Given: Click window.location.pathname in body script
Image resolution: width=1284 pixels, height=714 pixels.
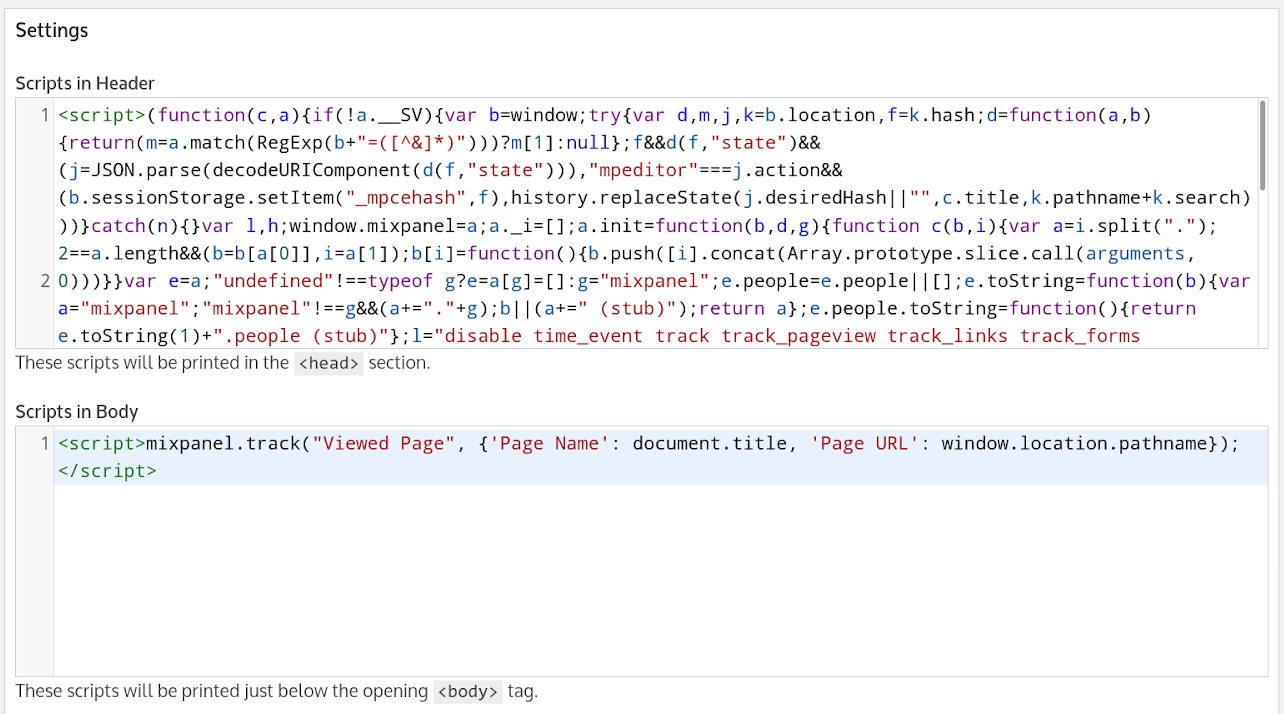Looking at the screenshot, I should (x=1074, y=443).
